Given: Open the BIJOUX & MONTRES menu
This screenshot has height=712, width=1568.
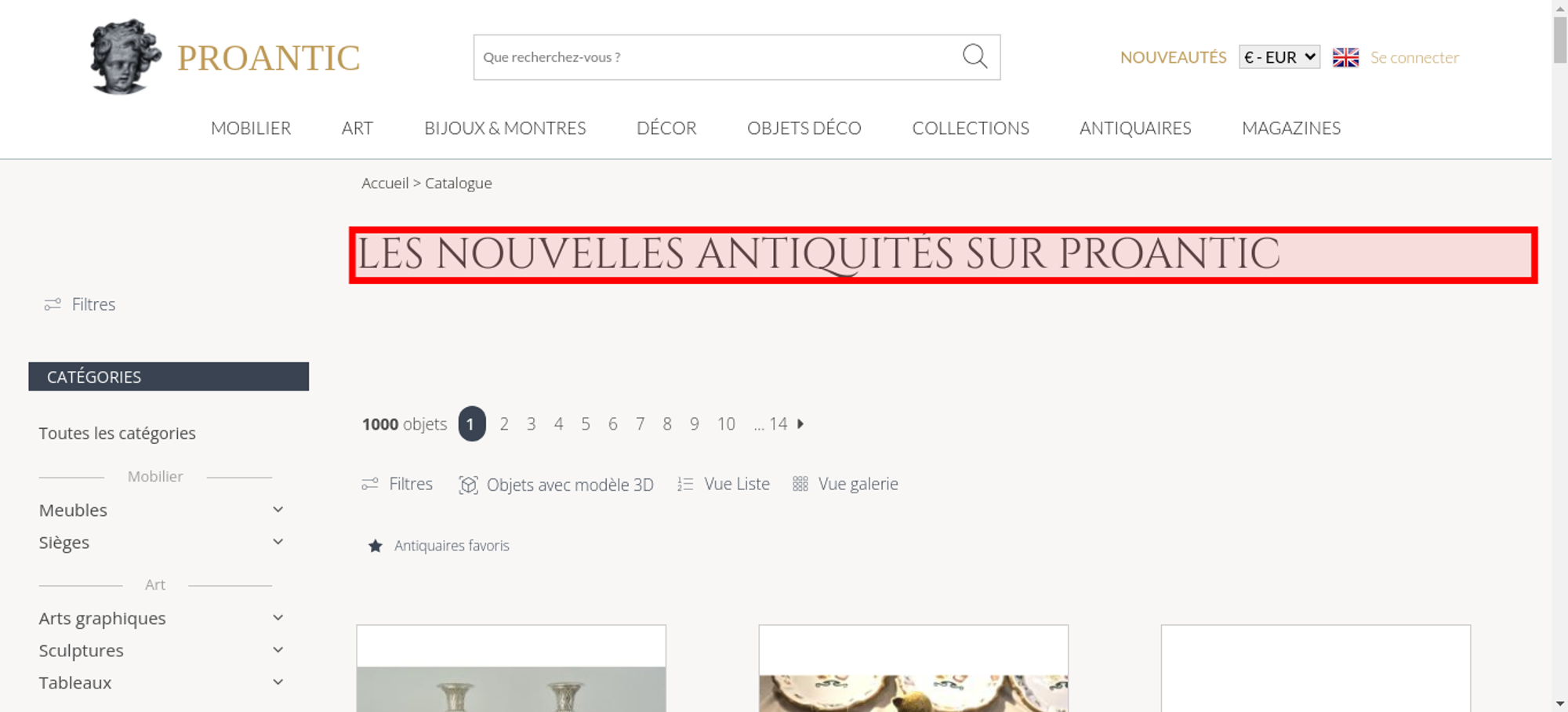Looking at the screenshot, I should click(x=505, y=128).
